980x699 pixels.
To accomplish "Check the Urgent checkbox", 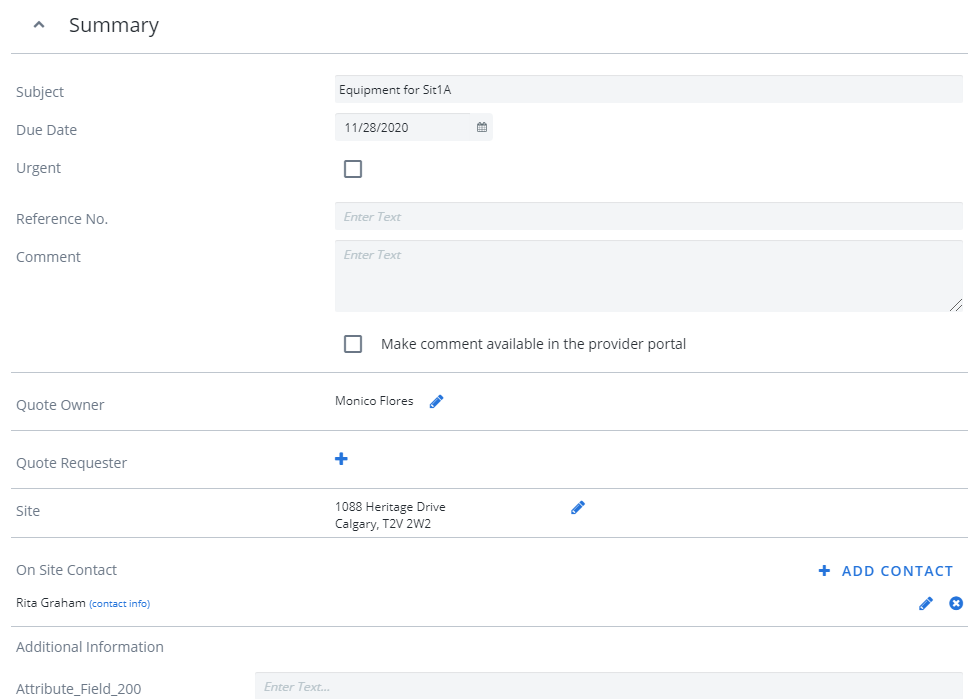I will coord(353,169).
